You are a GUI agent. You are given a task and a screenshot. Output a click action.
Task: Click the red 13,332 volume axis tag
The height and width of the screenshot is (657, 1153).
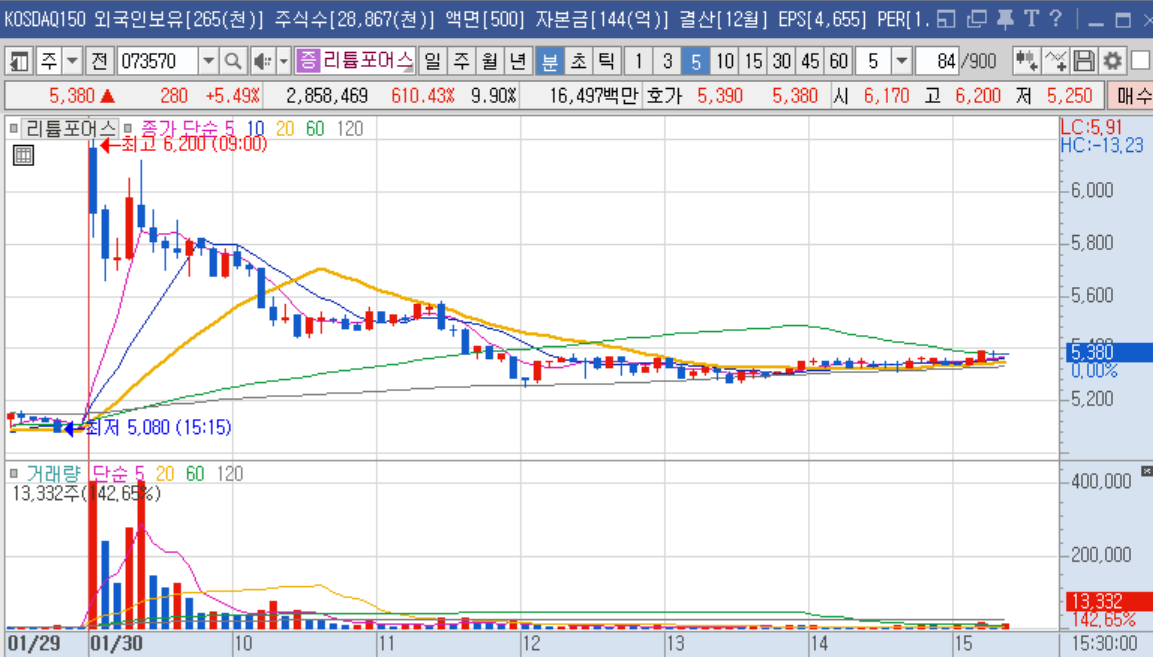1109,601
